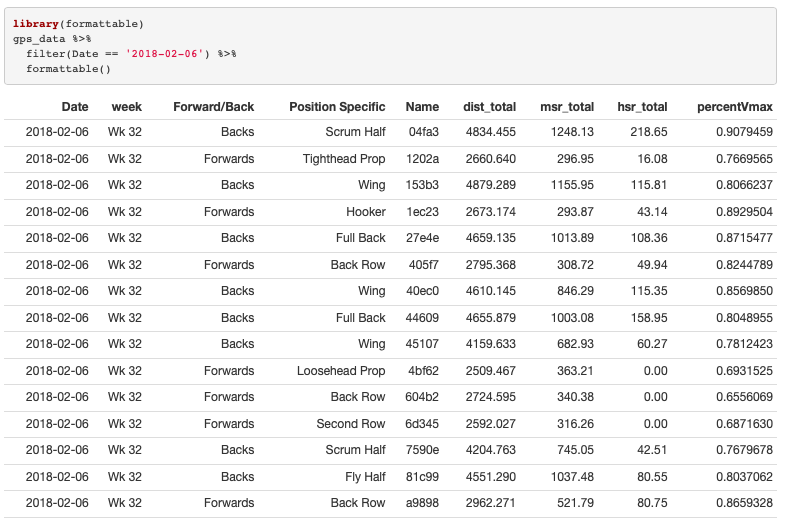Click the dist_total value 4879.289
Viewport: 791px width, 521px height.
(490, 186)
